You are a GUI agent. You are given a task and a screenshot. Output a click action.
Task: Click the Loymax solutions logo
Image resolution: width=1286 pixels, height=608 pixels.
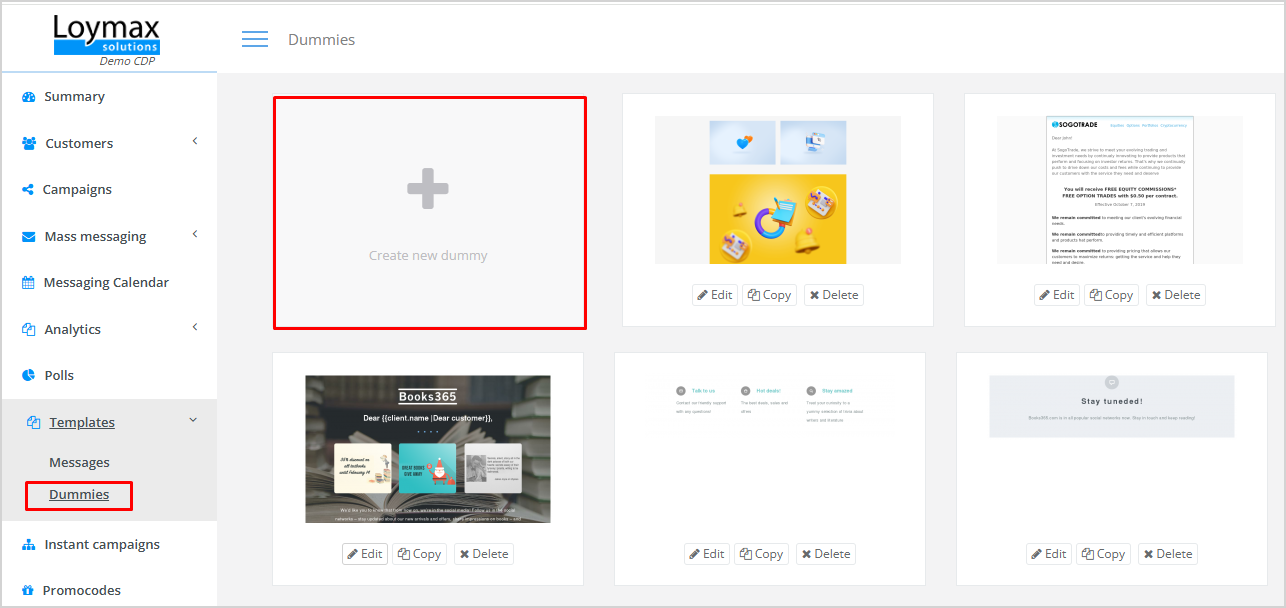click(x=107, y=37)
